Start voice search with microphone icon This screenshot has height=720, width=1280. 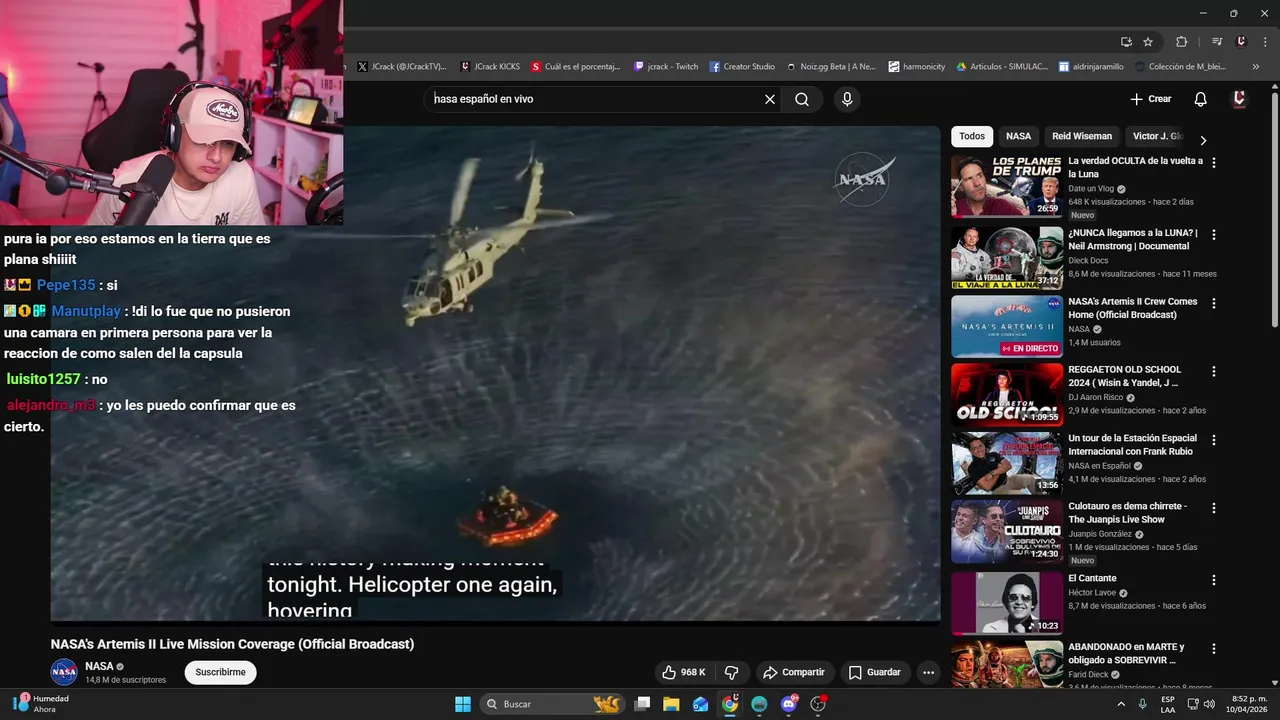[x=847, y=99]
